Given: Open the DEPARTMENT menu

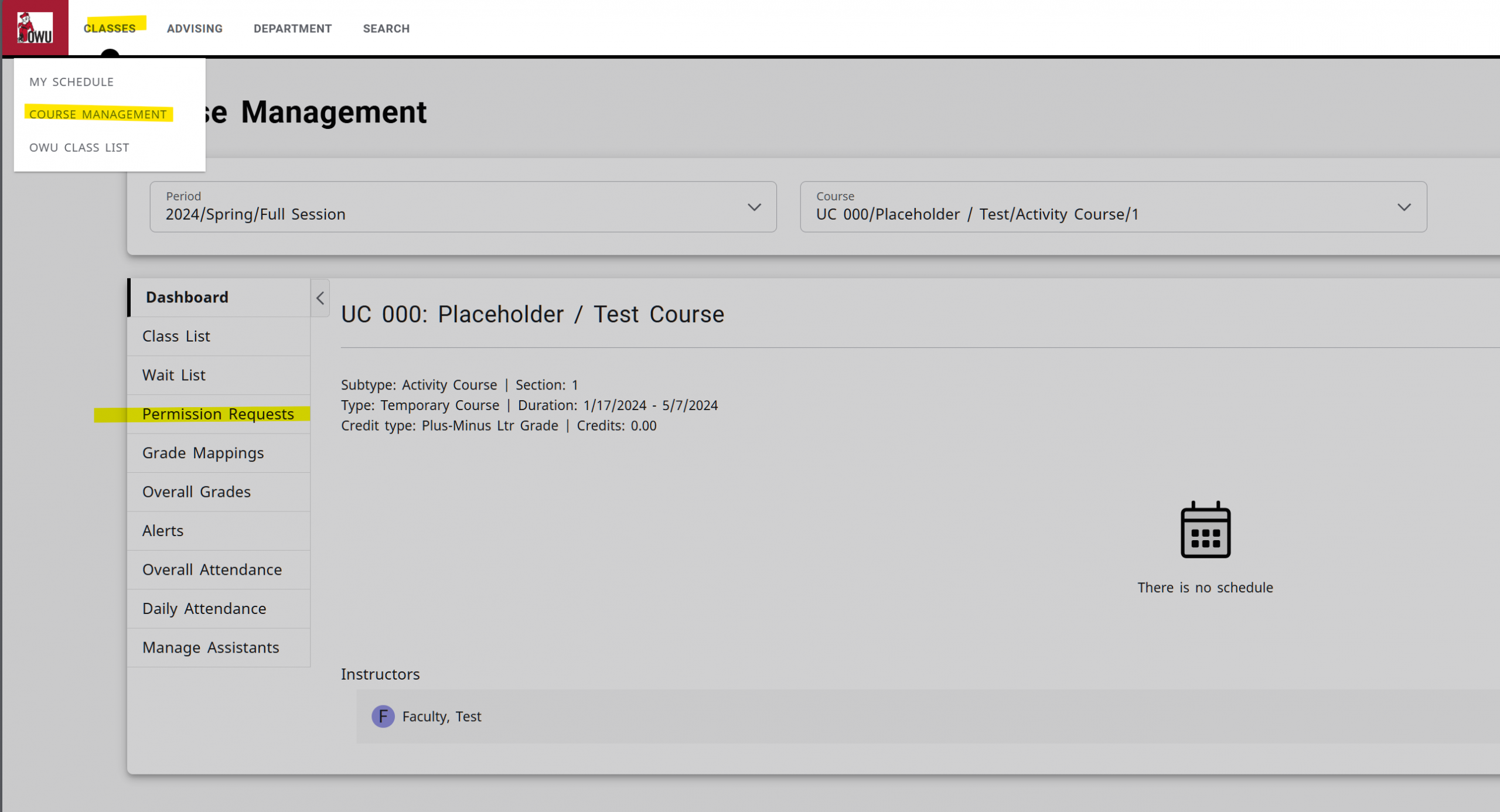Looking at the screenshot, I should [292, 28].
